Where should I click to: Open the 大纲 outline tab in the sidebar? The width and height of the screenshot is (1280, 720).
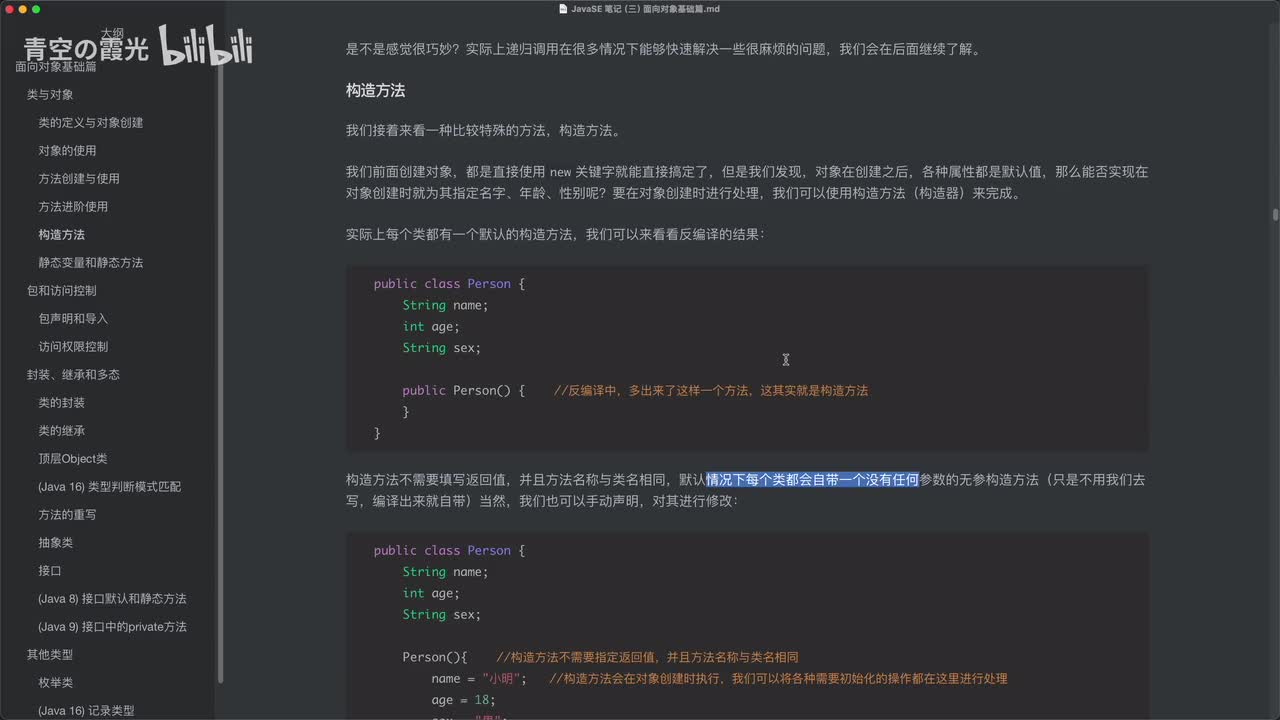click(111, 32)
